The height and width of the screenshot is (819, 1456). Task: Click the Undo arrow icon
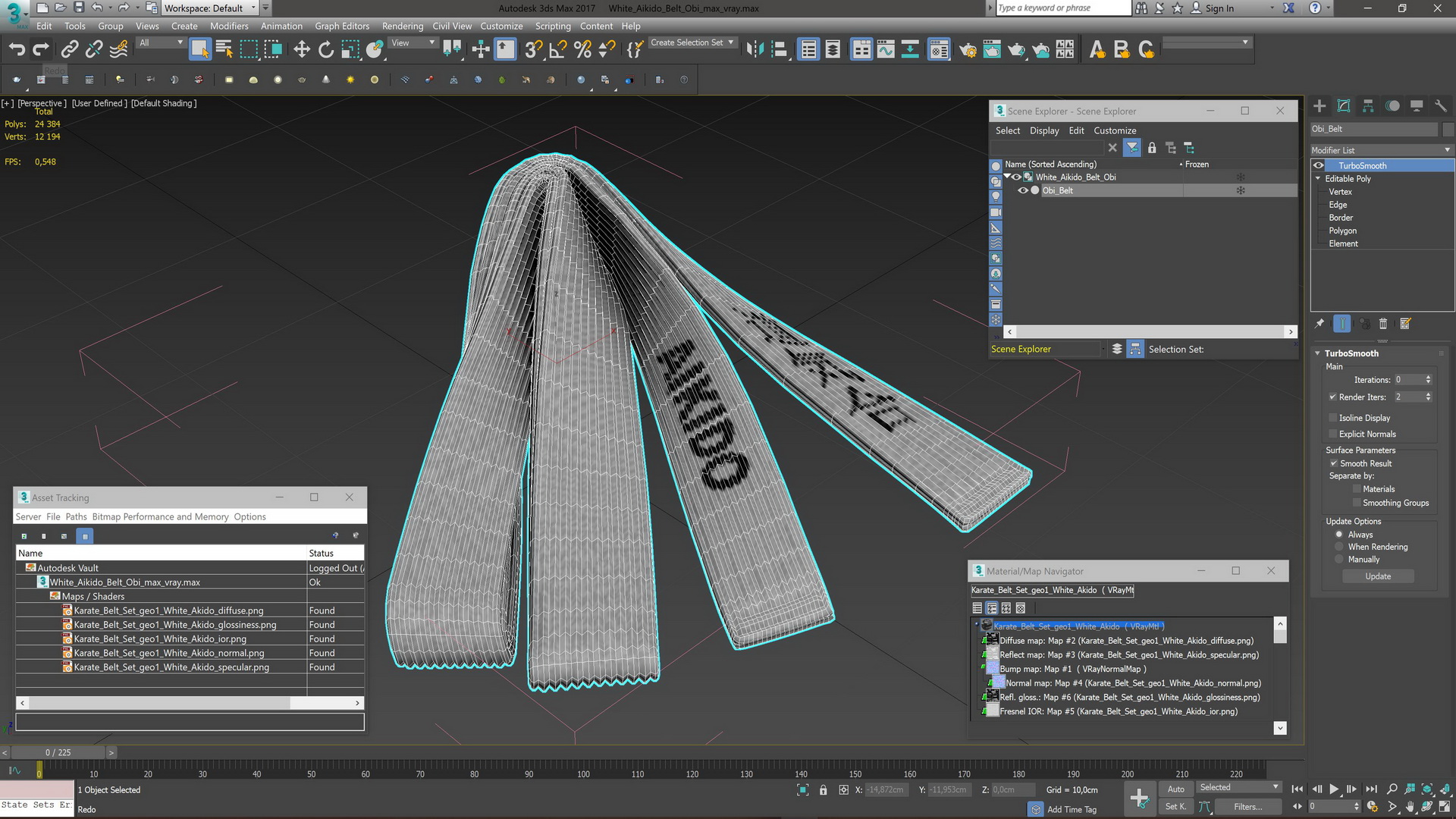click(x=16, y=49)
